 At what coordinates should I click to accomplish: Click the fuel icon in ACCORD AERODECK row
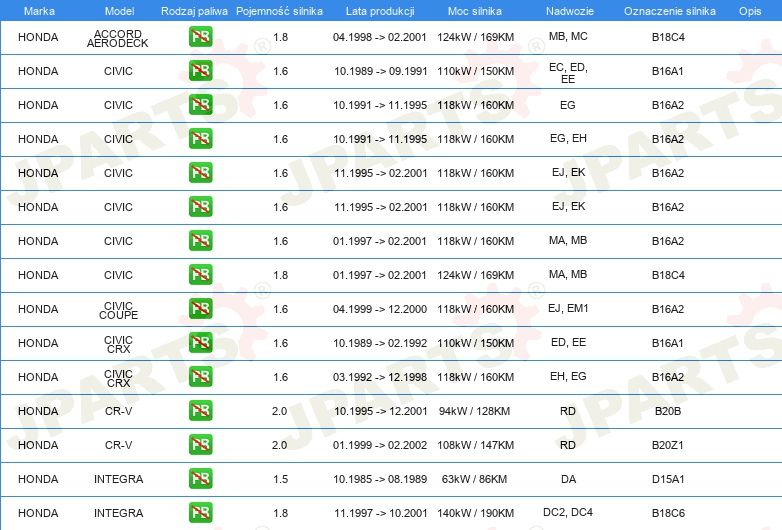[200, 37]
